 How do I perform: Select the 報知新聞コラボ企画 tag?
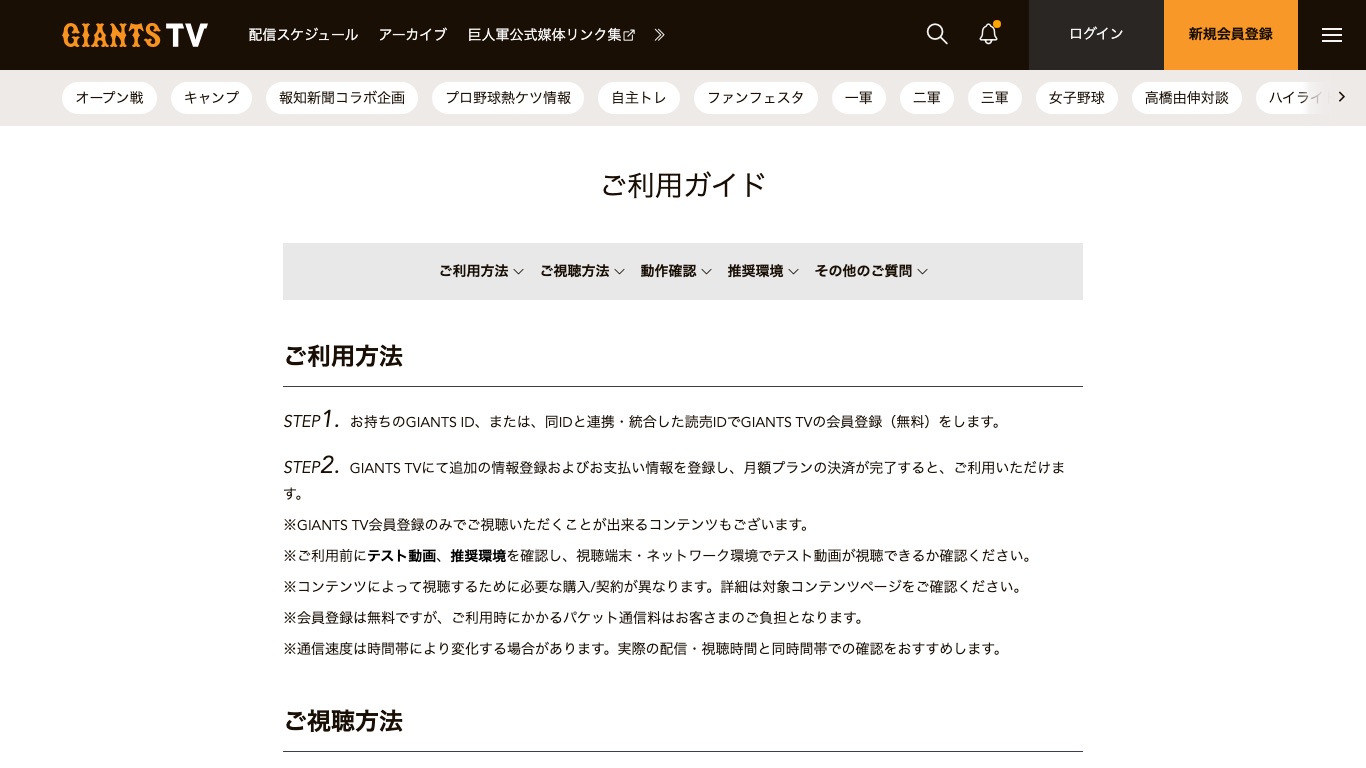coord(342,98)
